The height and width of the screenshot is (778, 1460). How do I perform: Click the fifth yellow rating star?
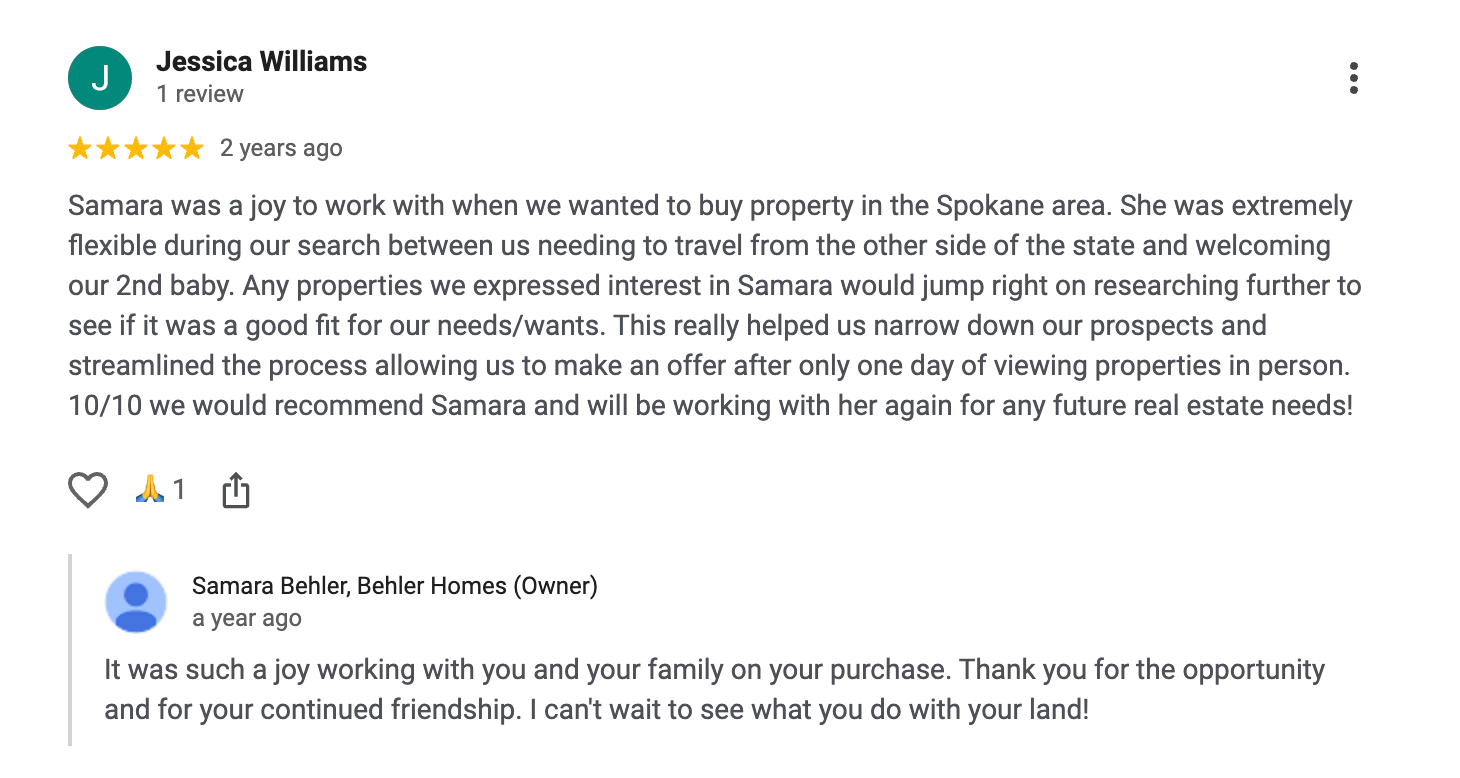[191, 149]
